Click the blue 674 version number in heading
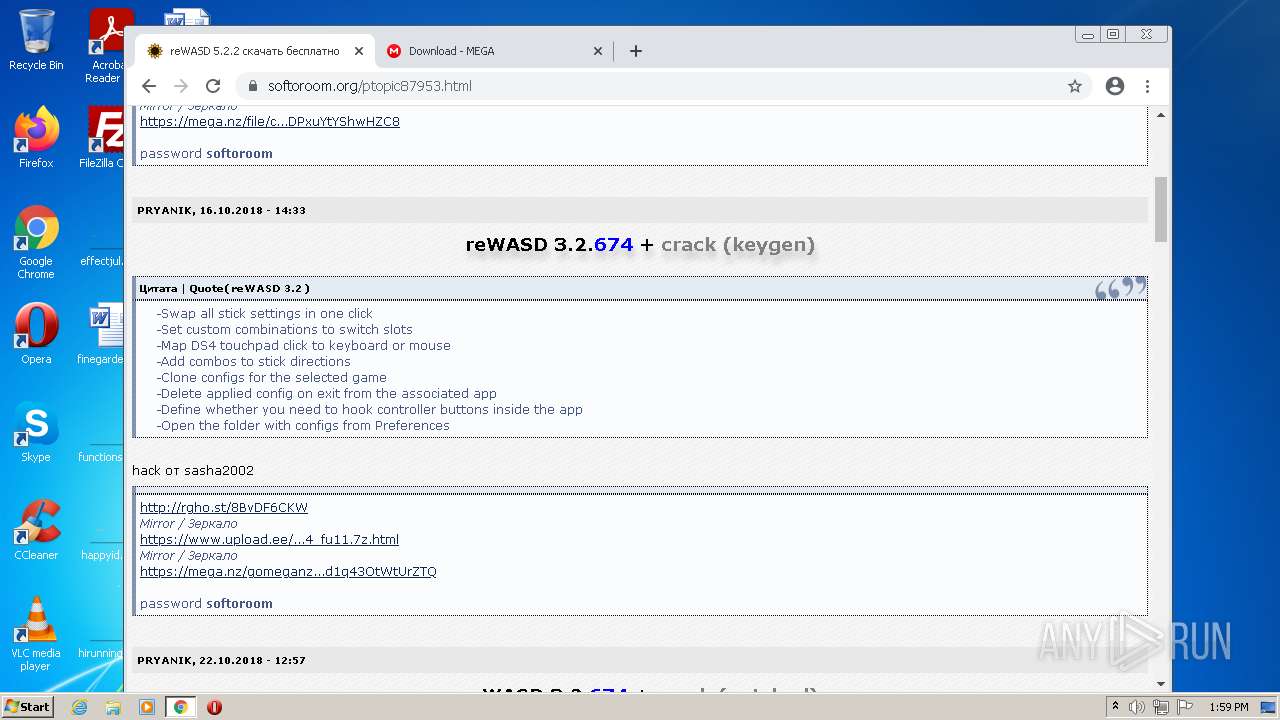Screen dimensions: 1280x720 613,245
